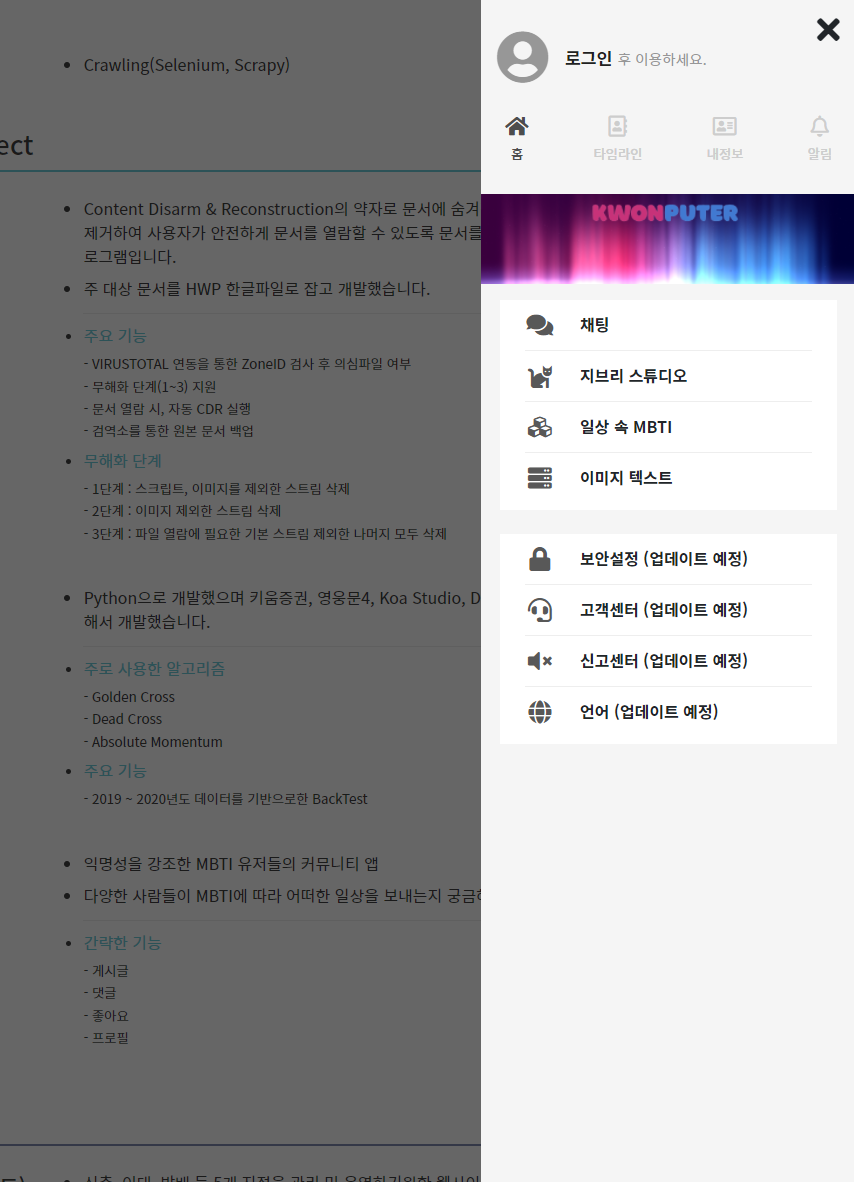Click the 고객센터 headset icon
The image size is (854, 1182).
540,610
